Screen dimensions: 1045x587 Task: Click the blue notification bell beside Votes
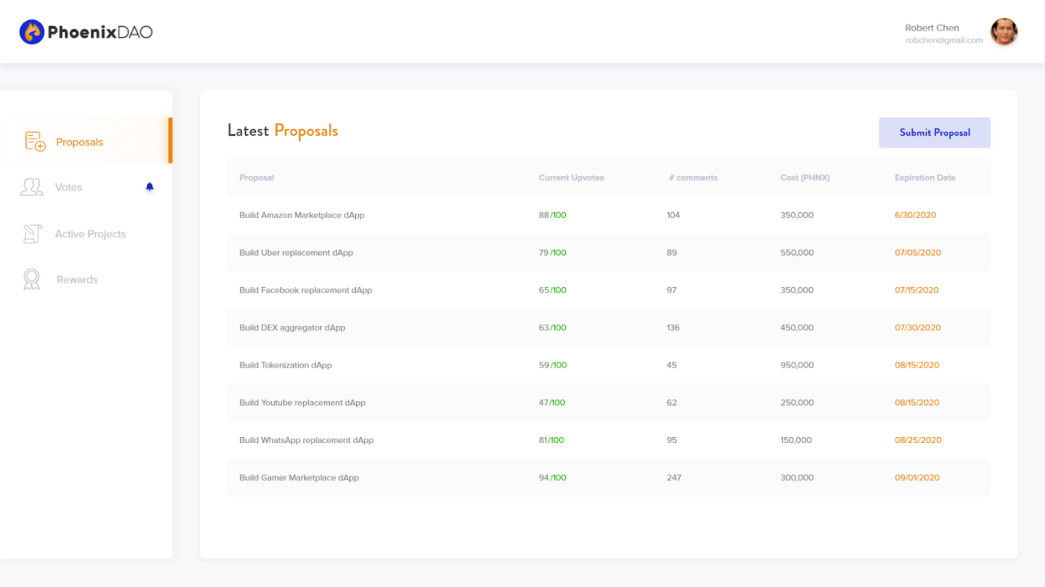149,187
